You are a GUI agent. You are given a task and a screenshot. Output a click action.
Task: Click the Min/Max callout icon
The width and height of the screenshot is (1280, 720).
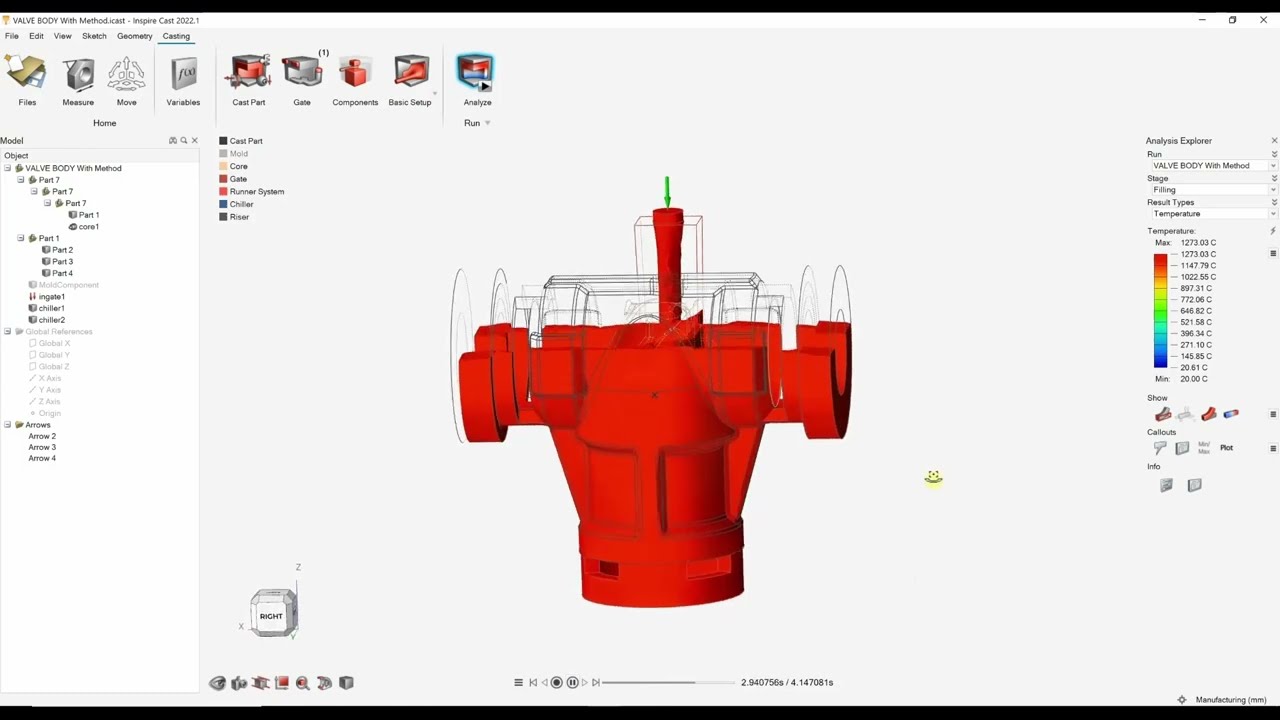(1204, 448)
